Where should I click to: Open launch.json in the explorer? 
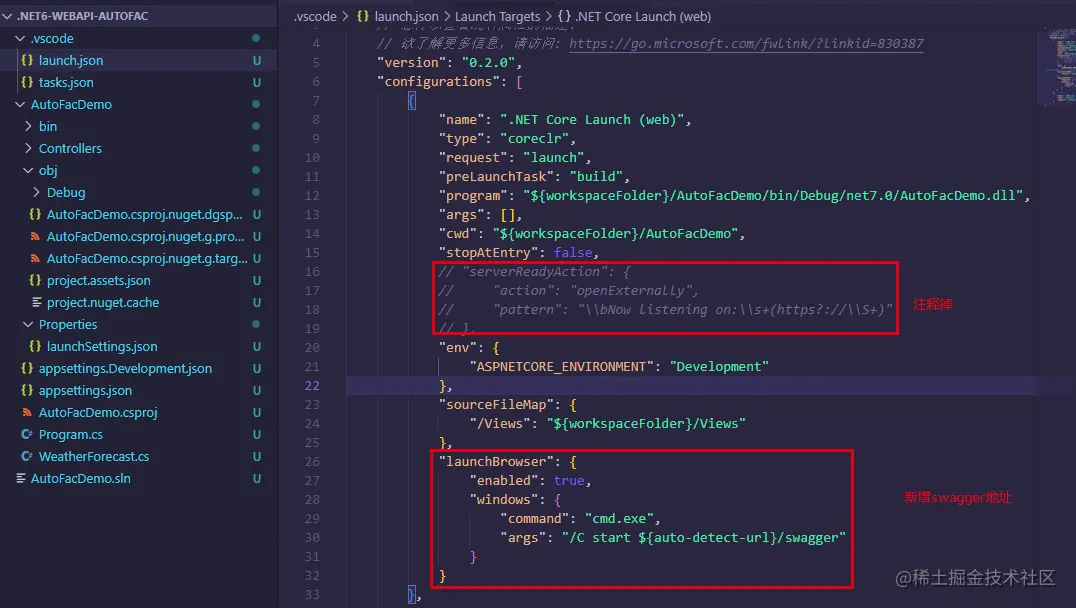[71, 60]
